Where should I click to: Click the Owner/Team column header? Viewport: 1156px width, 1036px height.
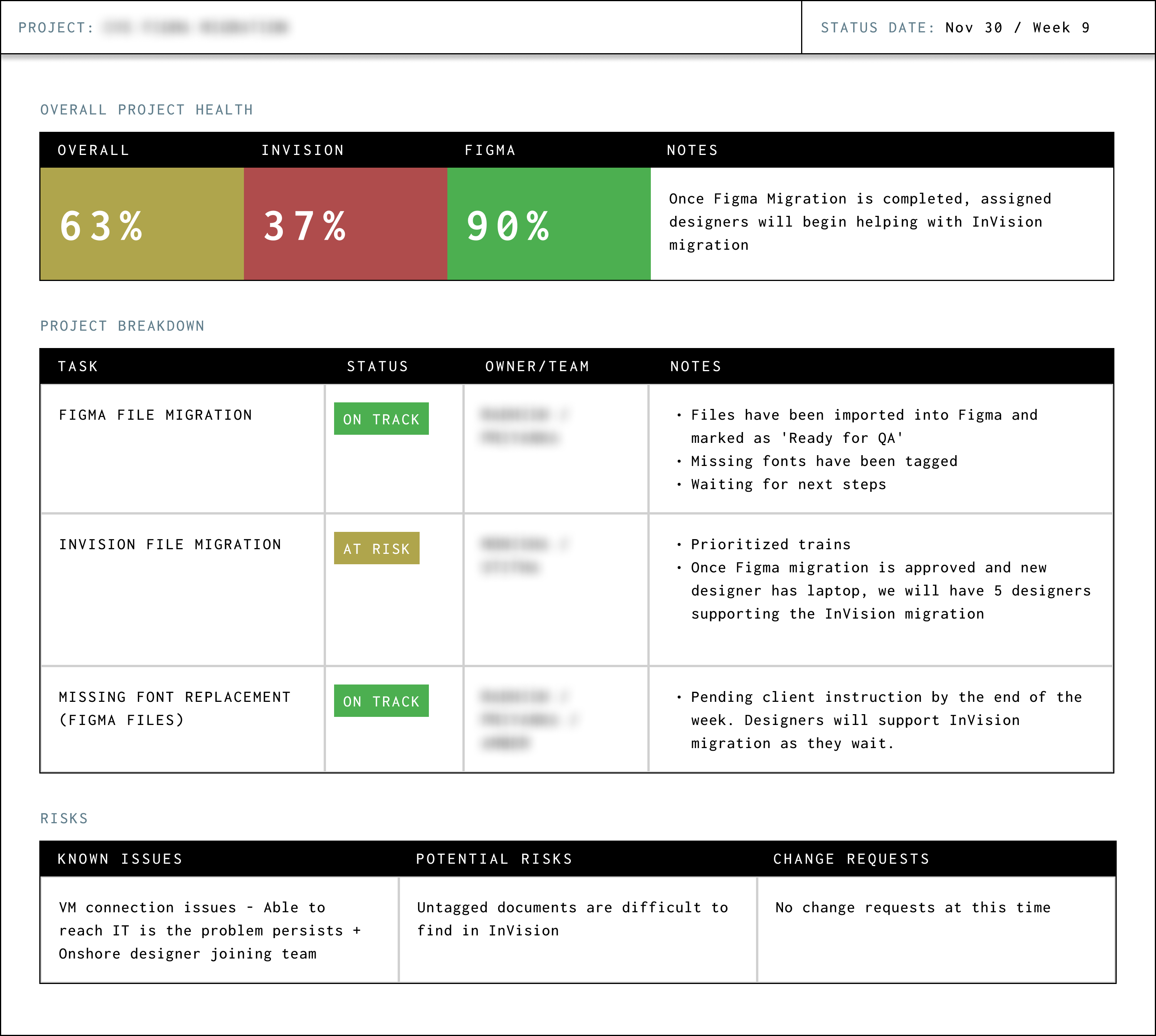coord(537,367)
